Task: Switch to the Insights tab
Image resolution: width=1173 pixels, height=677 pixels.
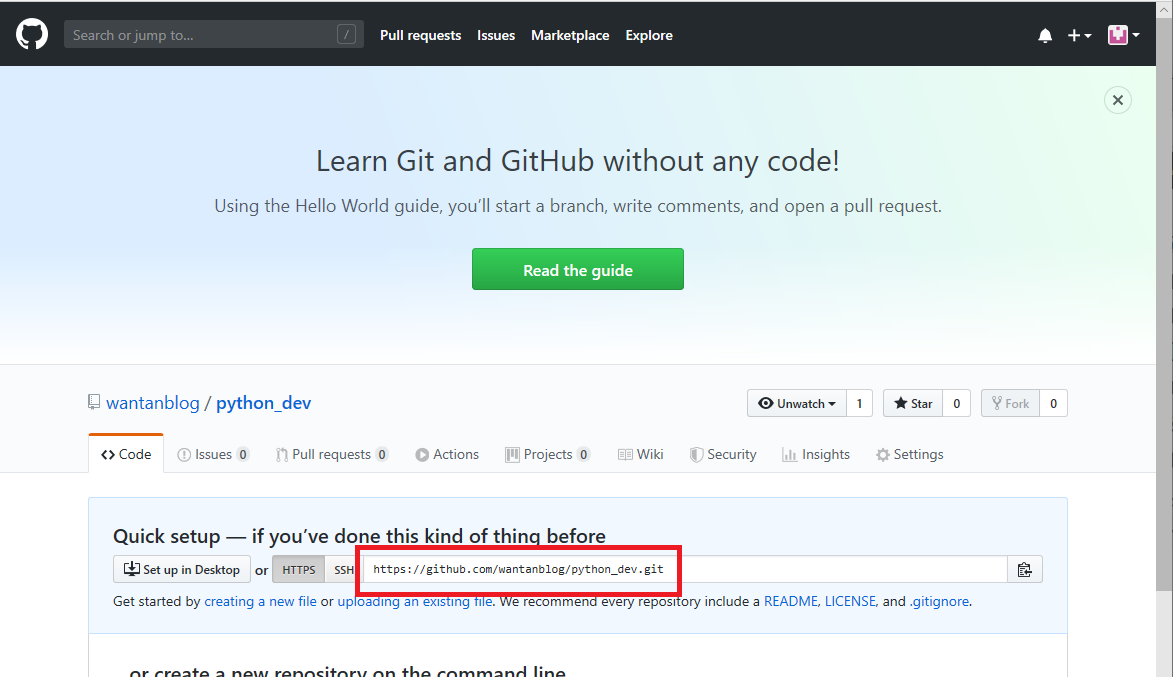Action: 815,454
